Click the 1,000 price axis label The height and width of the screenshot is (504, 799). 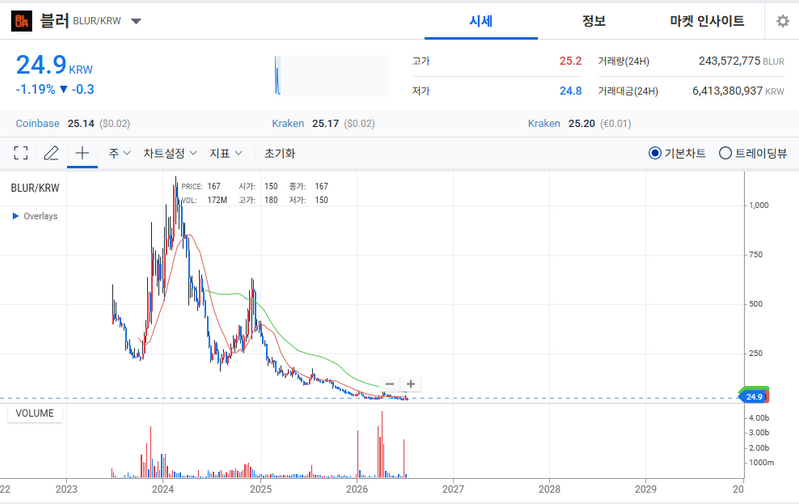pos(758,205)
